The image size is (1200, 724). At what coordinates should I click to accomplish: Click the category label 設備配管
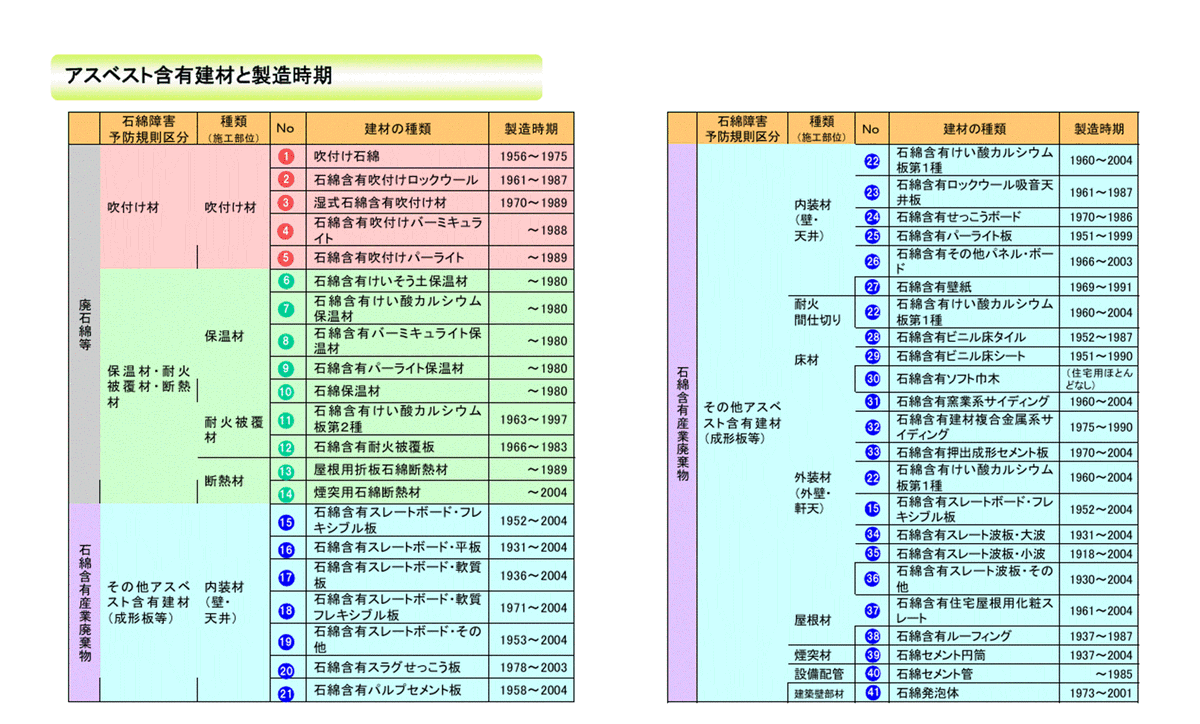tap(818, 674)
